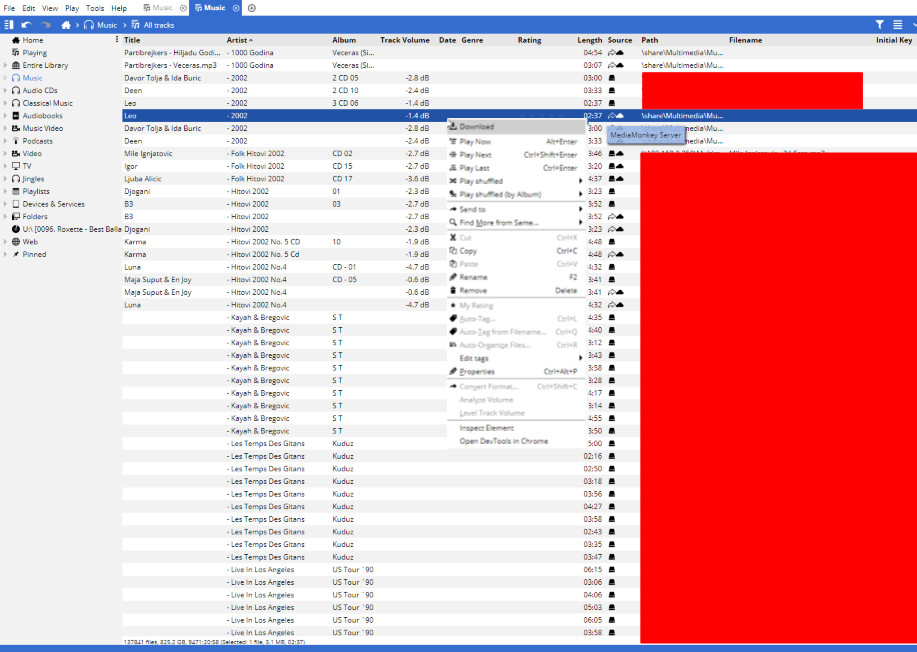Close the active Music tab

236,8
